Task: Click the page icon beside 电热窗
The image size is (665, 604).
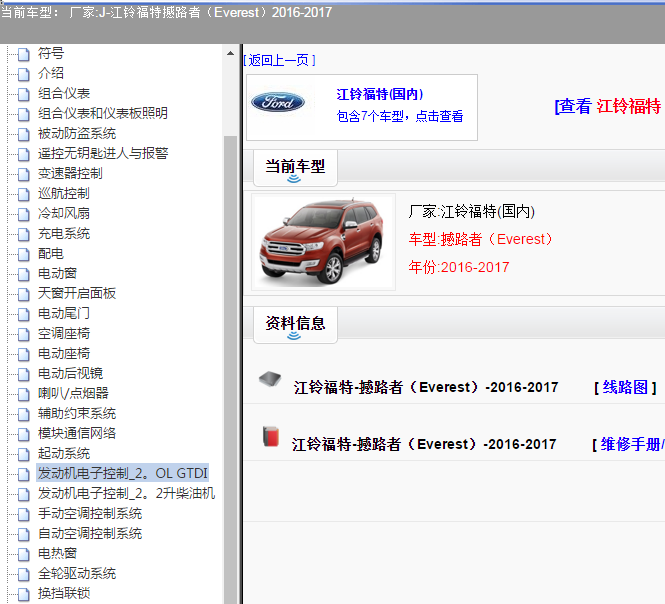Action: coord(24,554)
